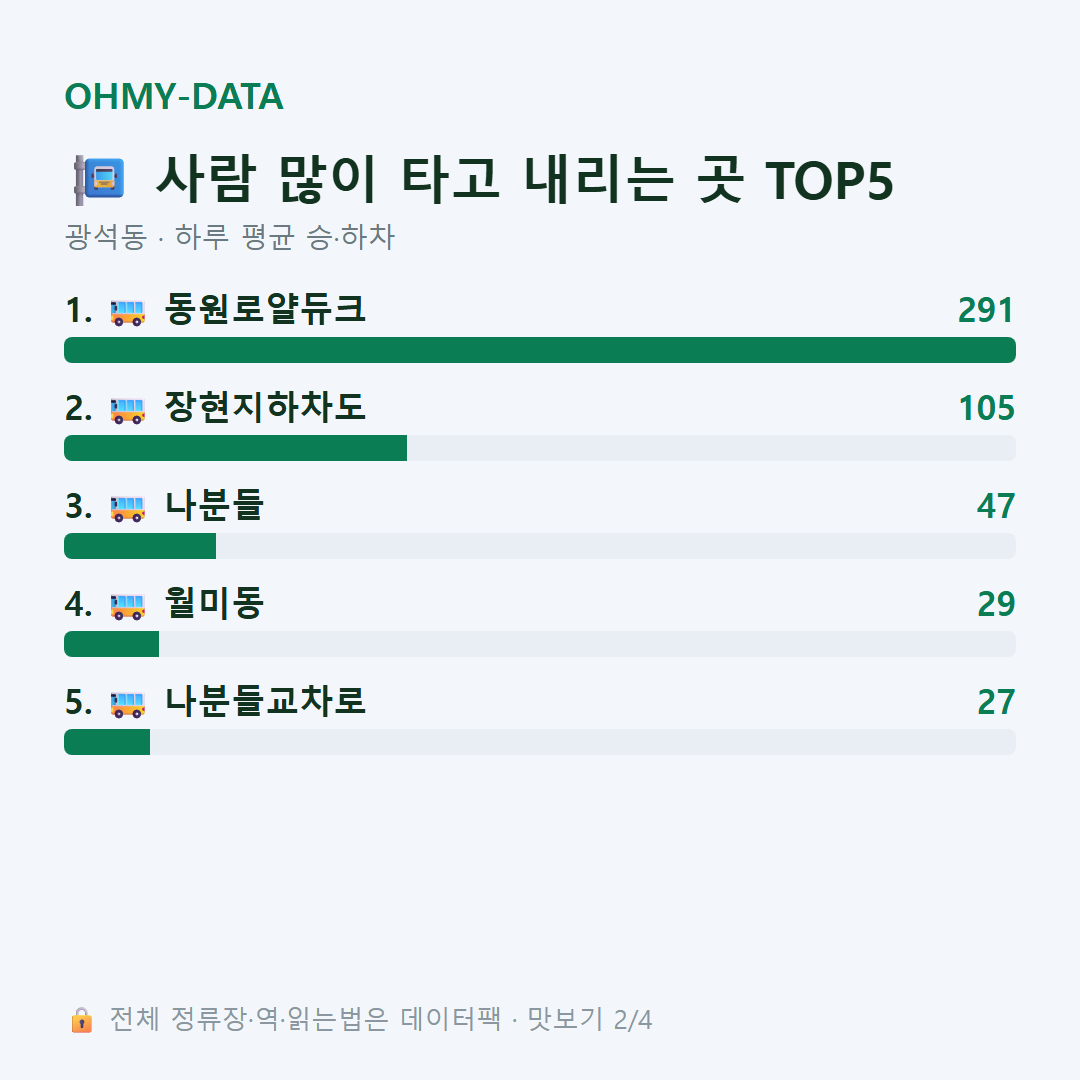Click the bus icon next to 동원로얄듀크
Screen dimensions: 1080x1080
click(127, 311)
